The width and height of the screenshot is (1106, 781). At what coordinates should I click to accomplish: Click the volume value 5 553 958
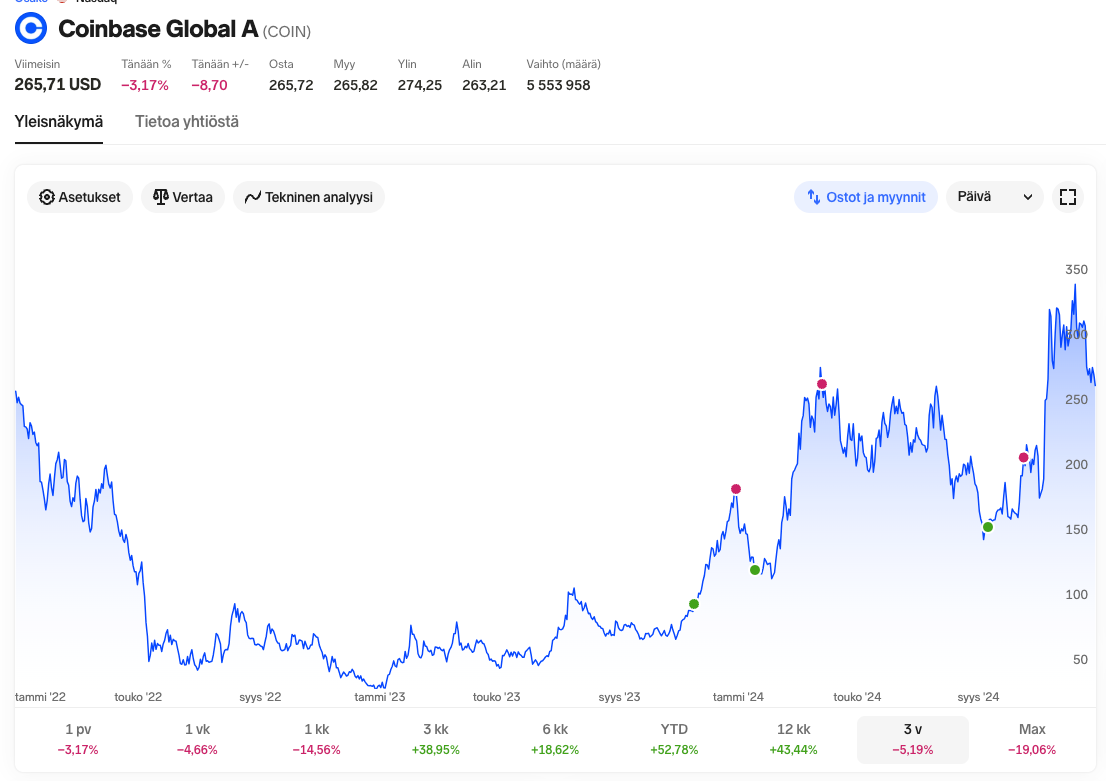click(x=558, y=85)
